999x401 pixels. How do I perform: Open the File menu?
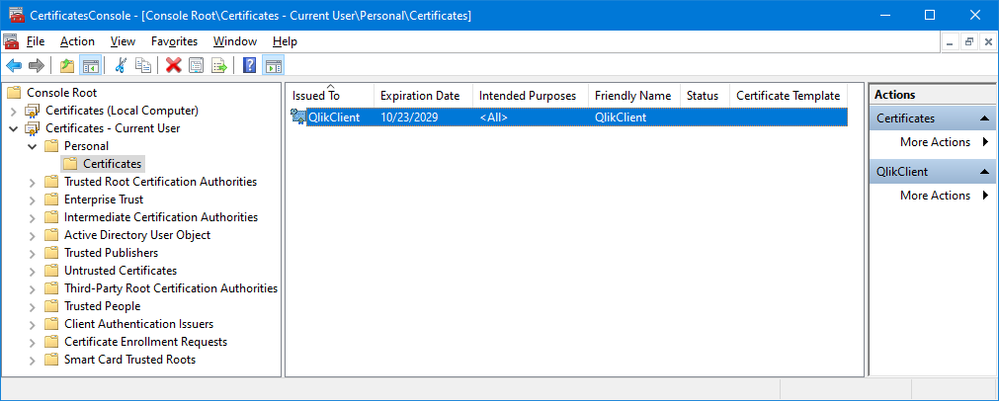(36, 41)
